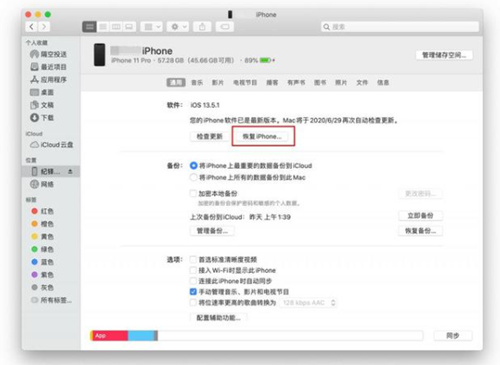Go forward with the right arrow button
Screen dimensions: 500x365
[x=44, y=27]
